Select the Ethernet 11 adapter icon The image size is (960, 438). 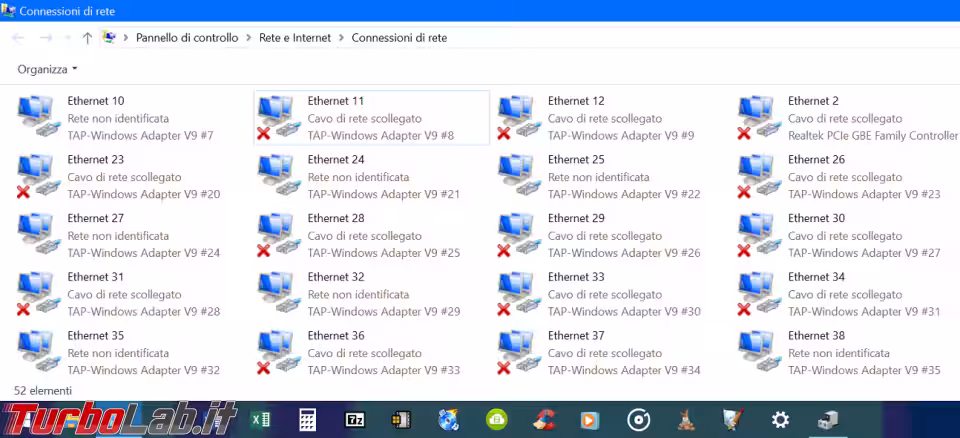[x=279, y=118]
